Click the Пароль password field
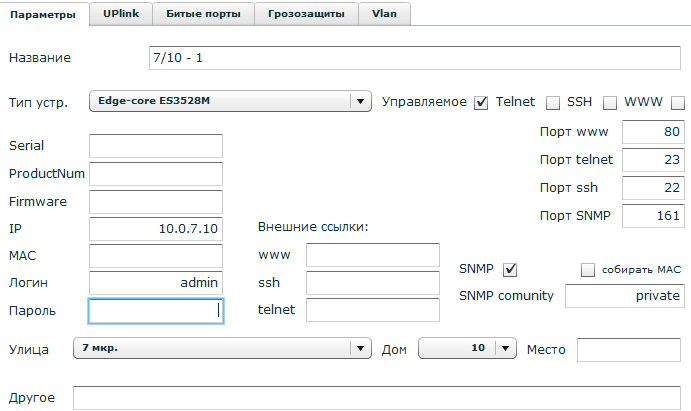 [155, 311]
